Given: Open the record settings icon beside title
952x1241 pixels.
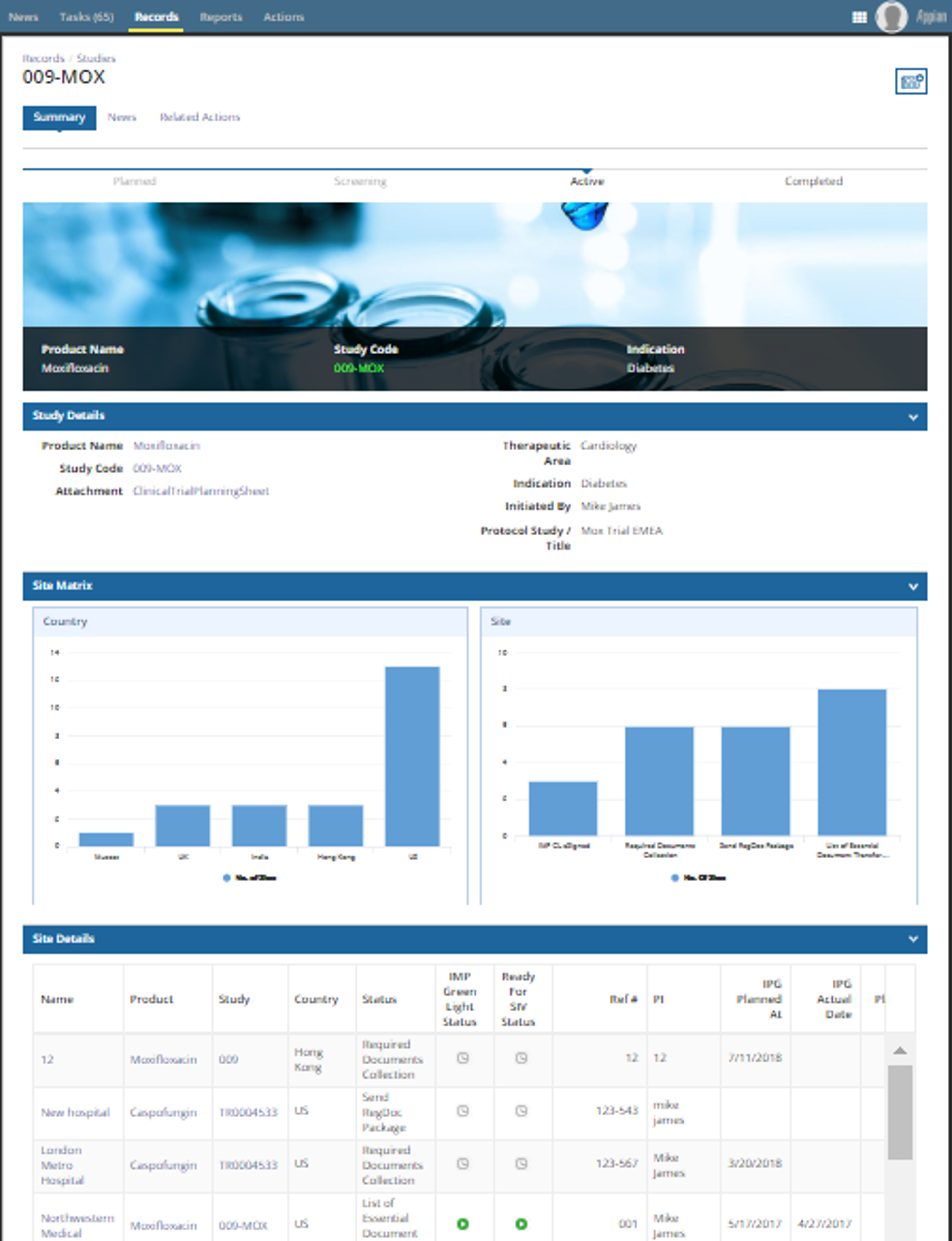Looking at the screenshot, I should (x=911, y=82).
